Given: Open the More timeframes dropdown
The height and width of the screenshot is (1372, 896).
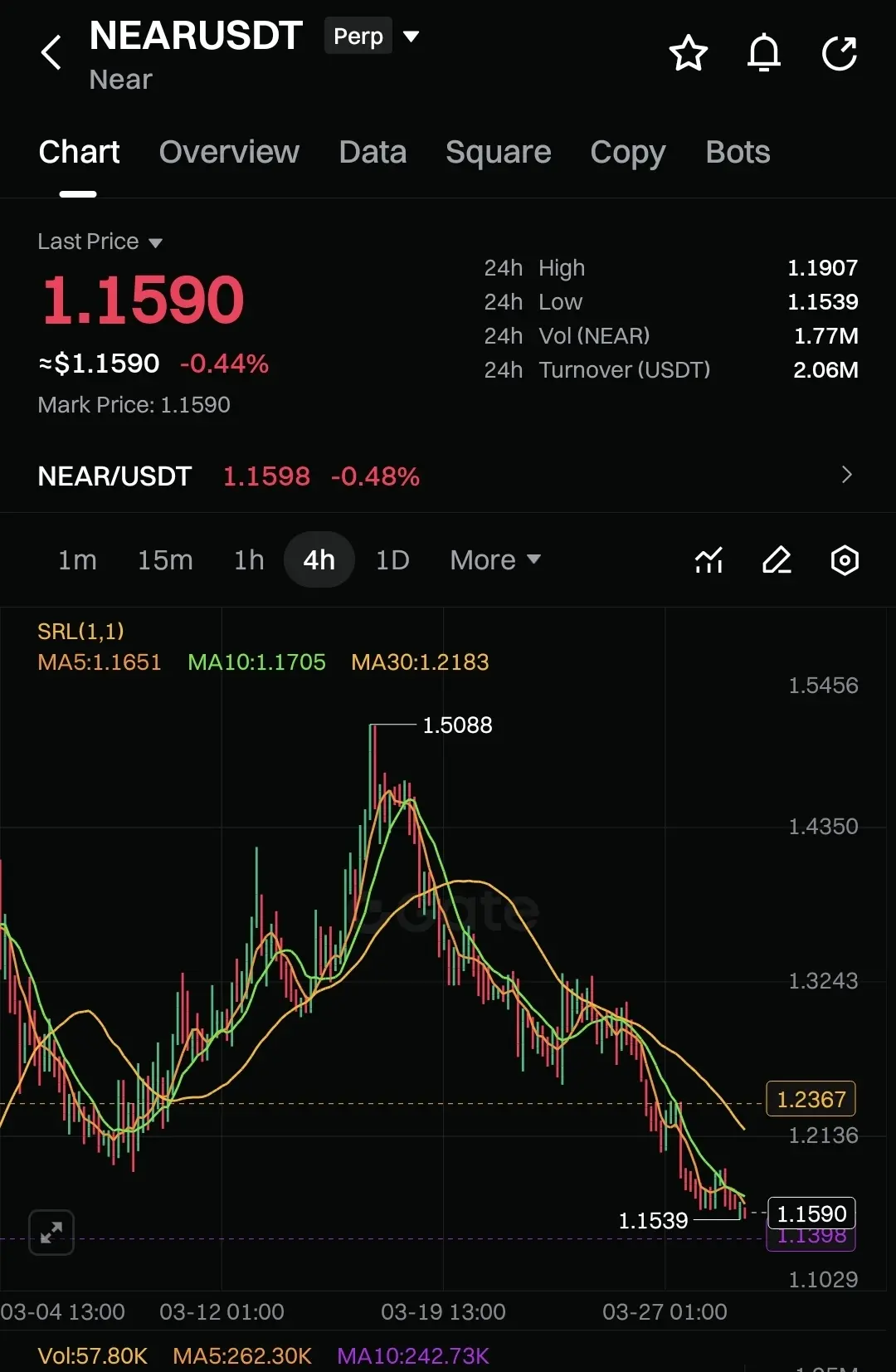Looking at the screenshot, I should (x=495, y=560).
